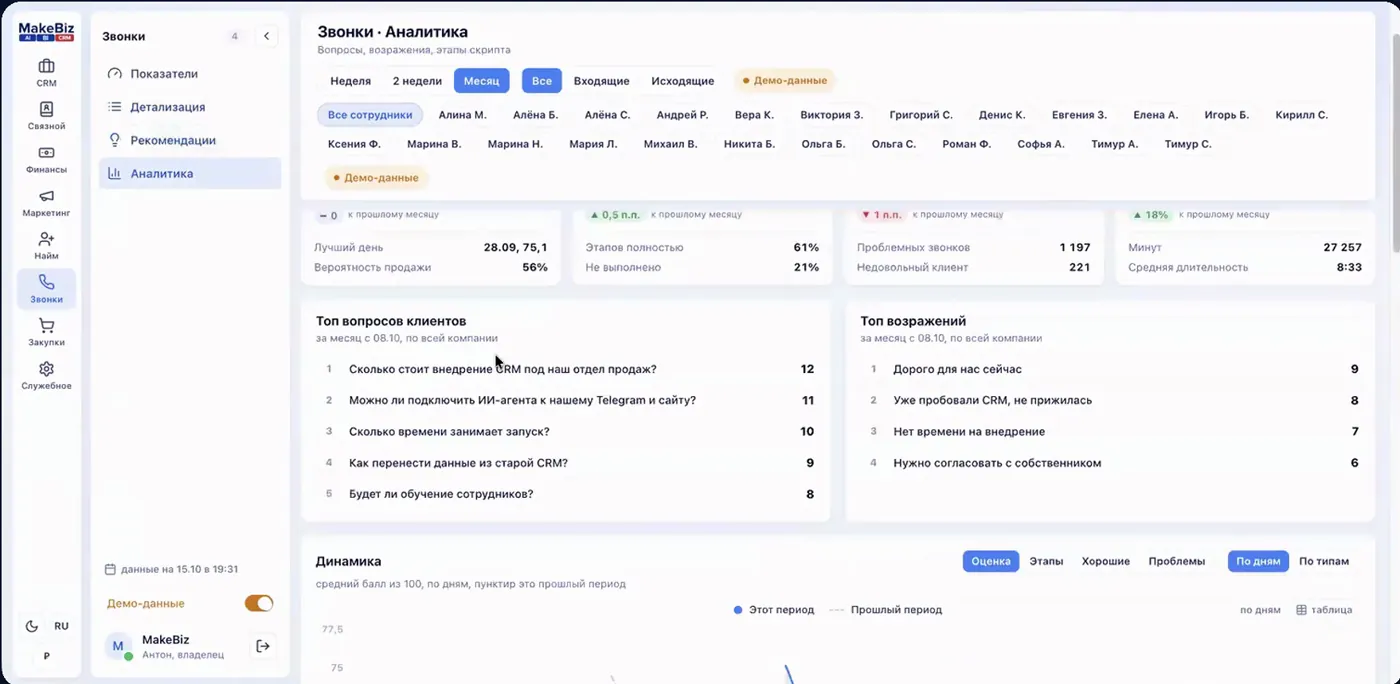Select the Все сотрудники filter chip
This screenshot has height=684, width=1400.
370,115
